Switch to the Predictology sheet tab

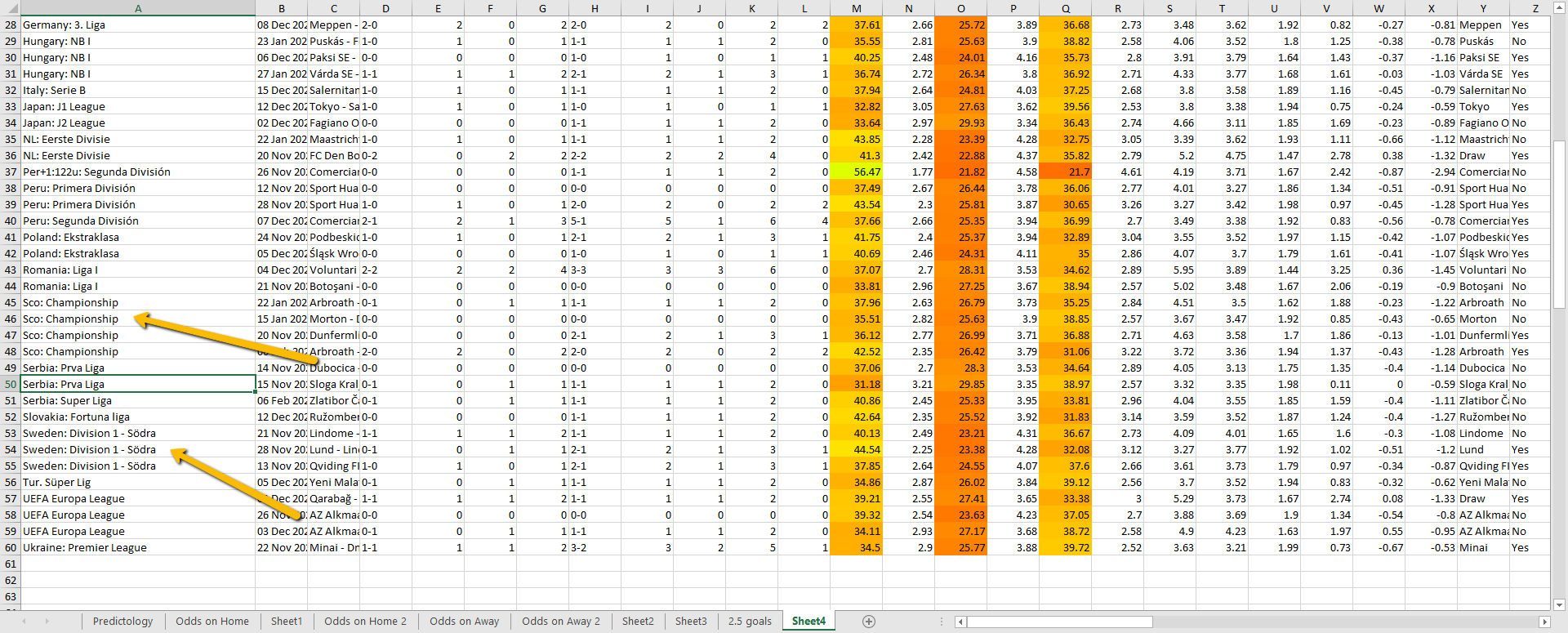click(x=122, y=622)
